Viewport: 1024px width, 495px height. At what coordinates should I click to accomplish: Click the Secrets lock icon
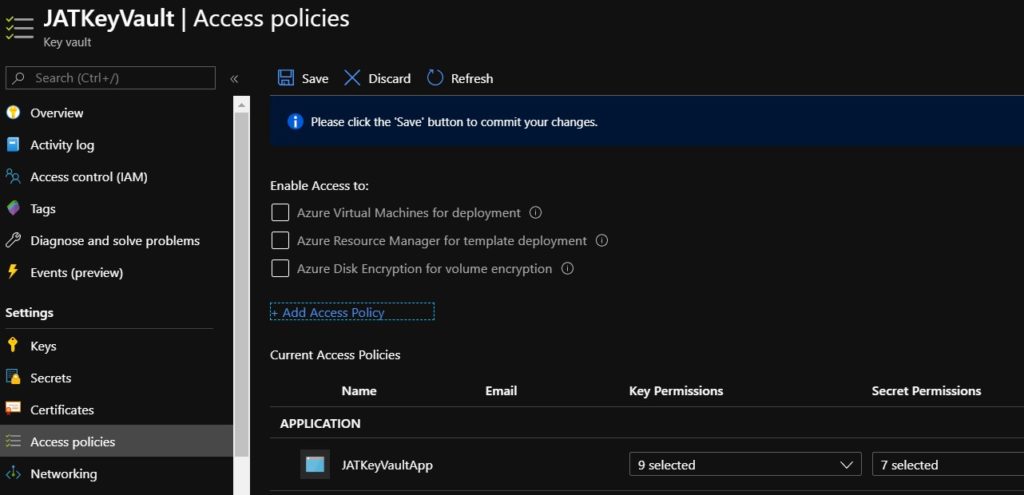pos(13,377)
